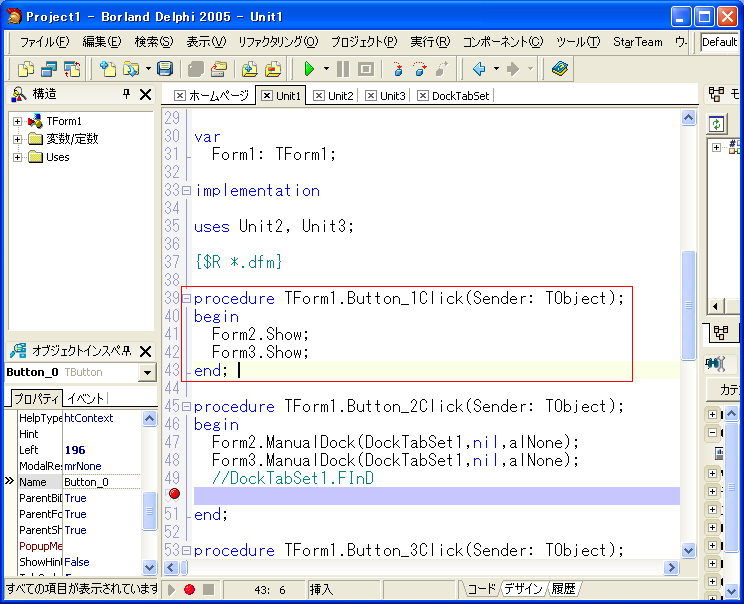Screen dimensions: 744x604
Task: Click the editor horizontal scroll right arrow
Action: (x=671, y=567)
